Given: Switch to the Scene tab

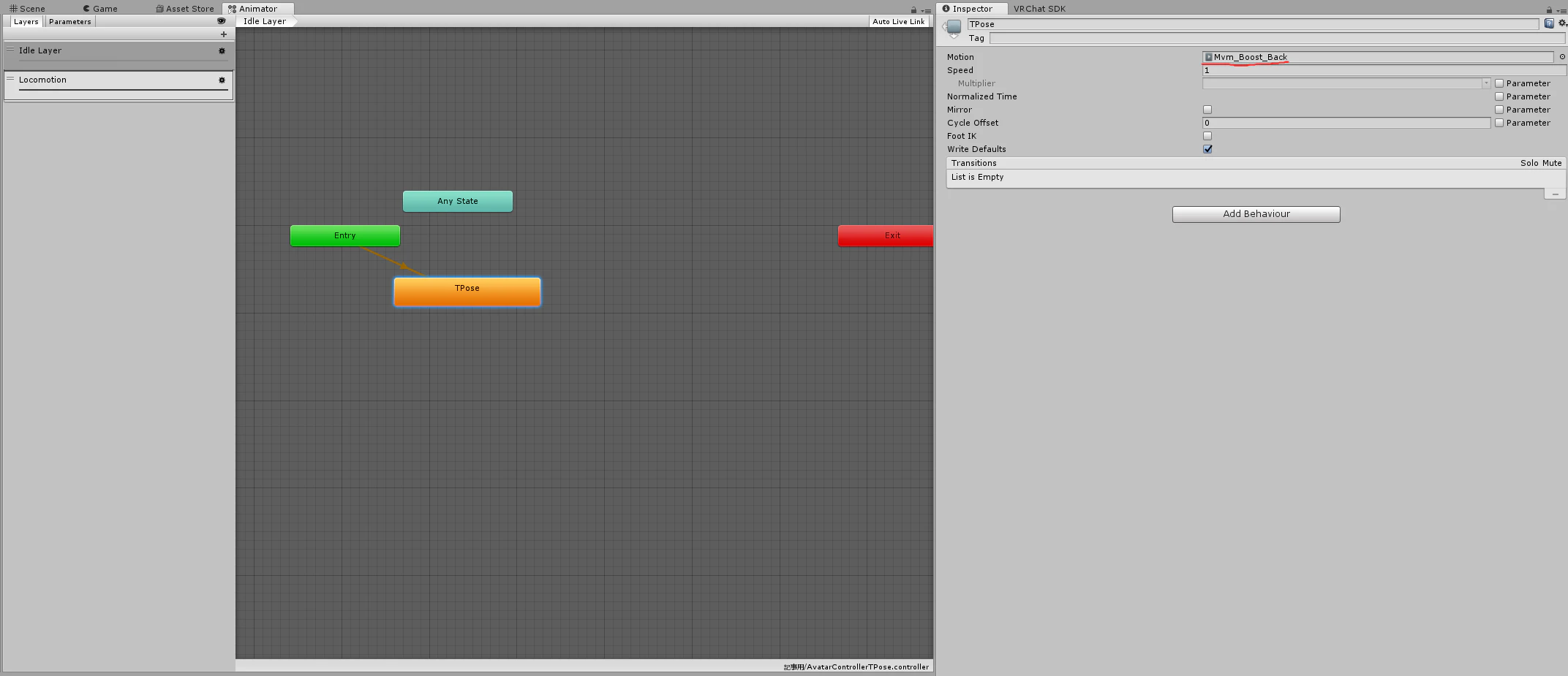Looking at the screenshot, I should pos(27,9).
